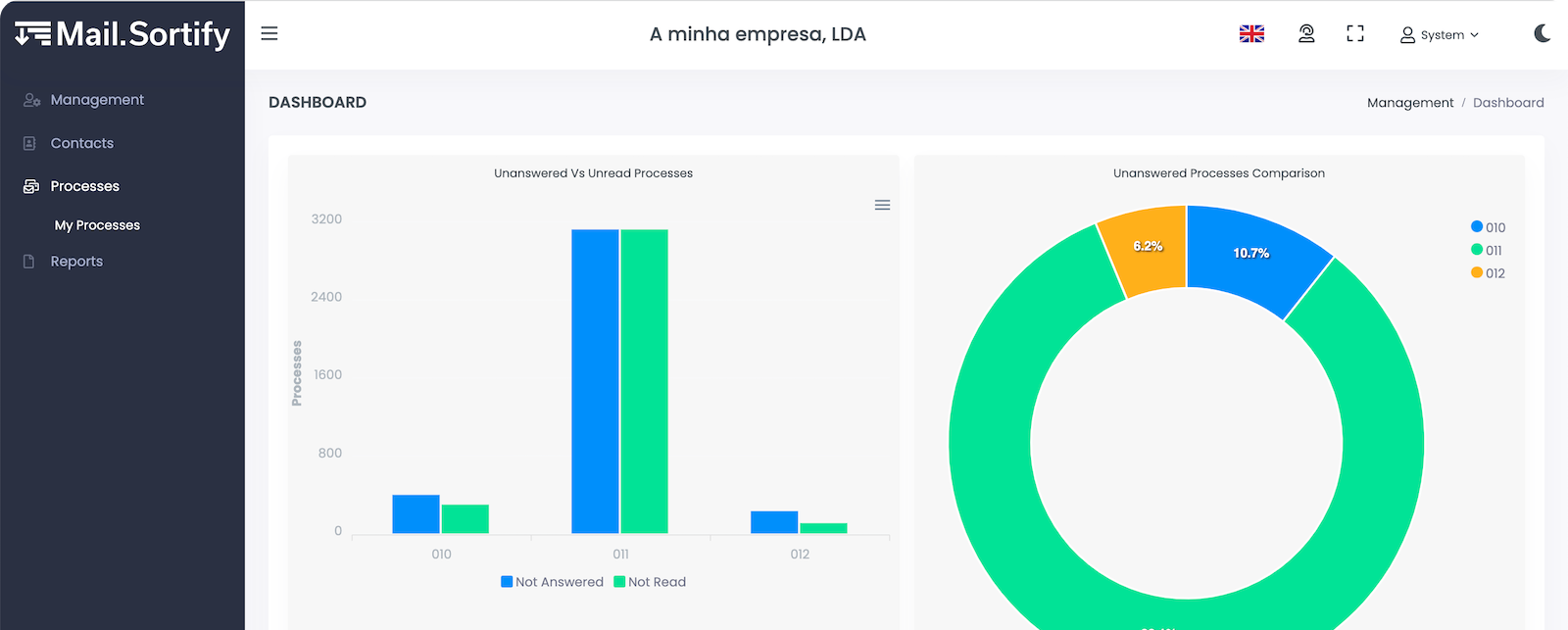Click the 010 x-axis label
The height and width of the screenshot is (630, 1568).
click(x=441, y=555)
